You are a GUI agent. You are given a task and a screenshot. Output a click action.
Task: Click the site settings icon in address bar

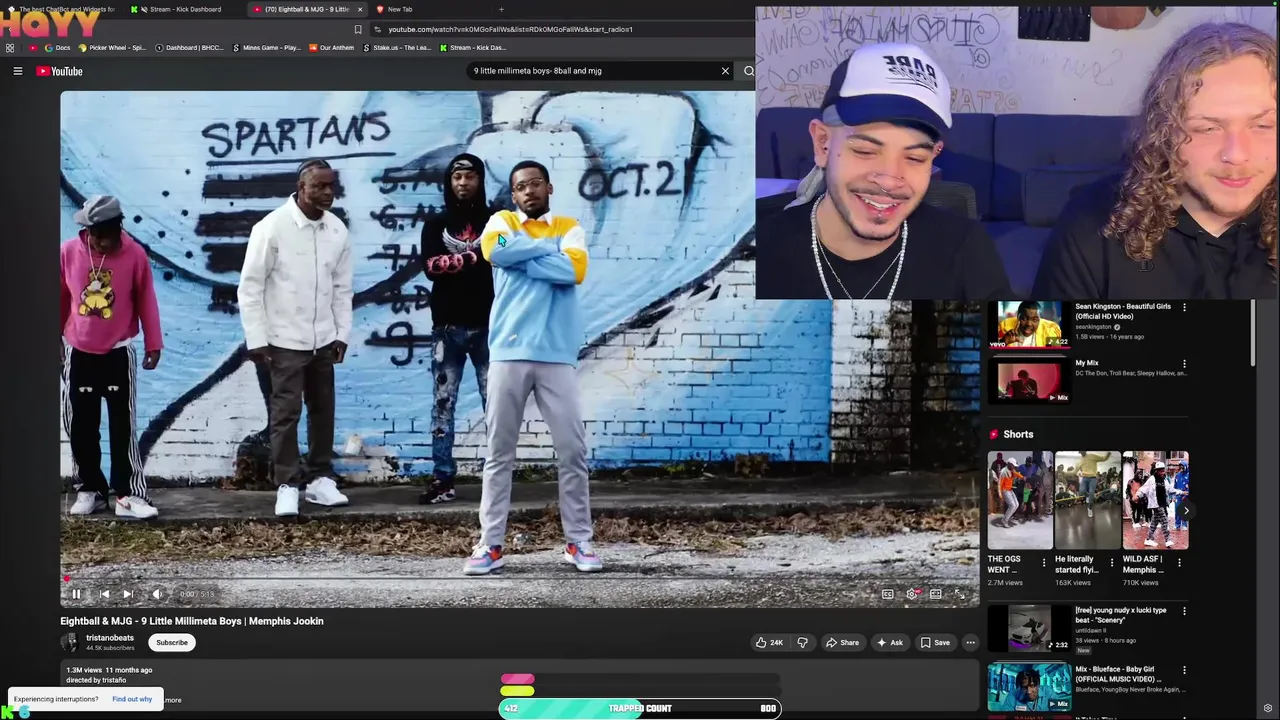377,29
